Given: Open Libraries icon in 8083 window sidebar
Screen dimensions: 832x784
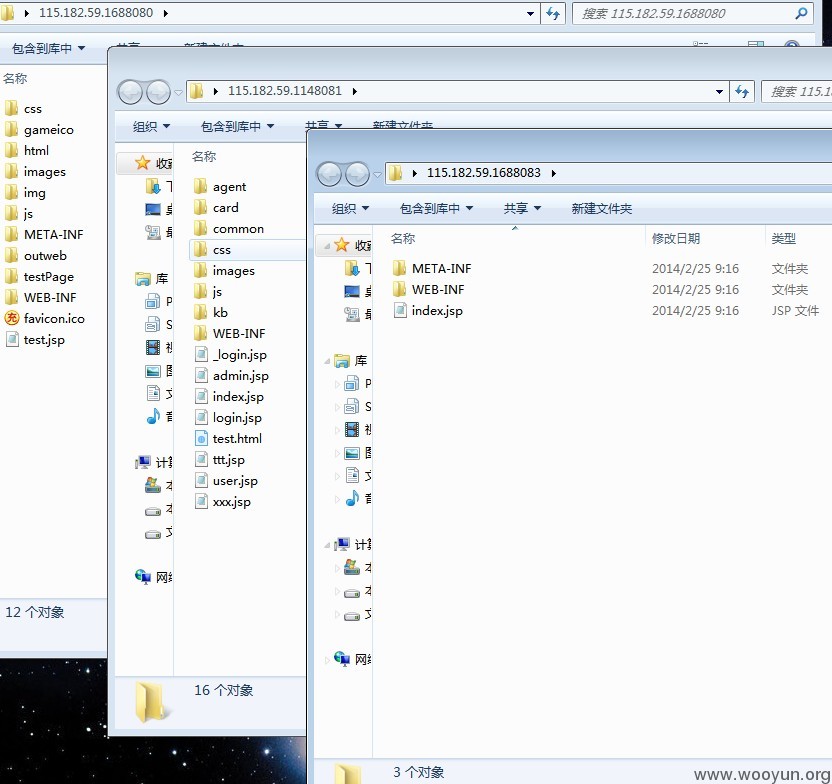Looking at the screenshot, I should (342, 361).
